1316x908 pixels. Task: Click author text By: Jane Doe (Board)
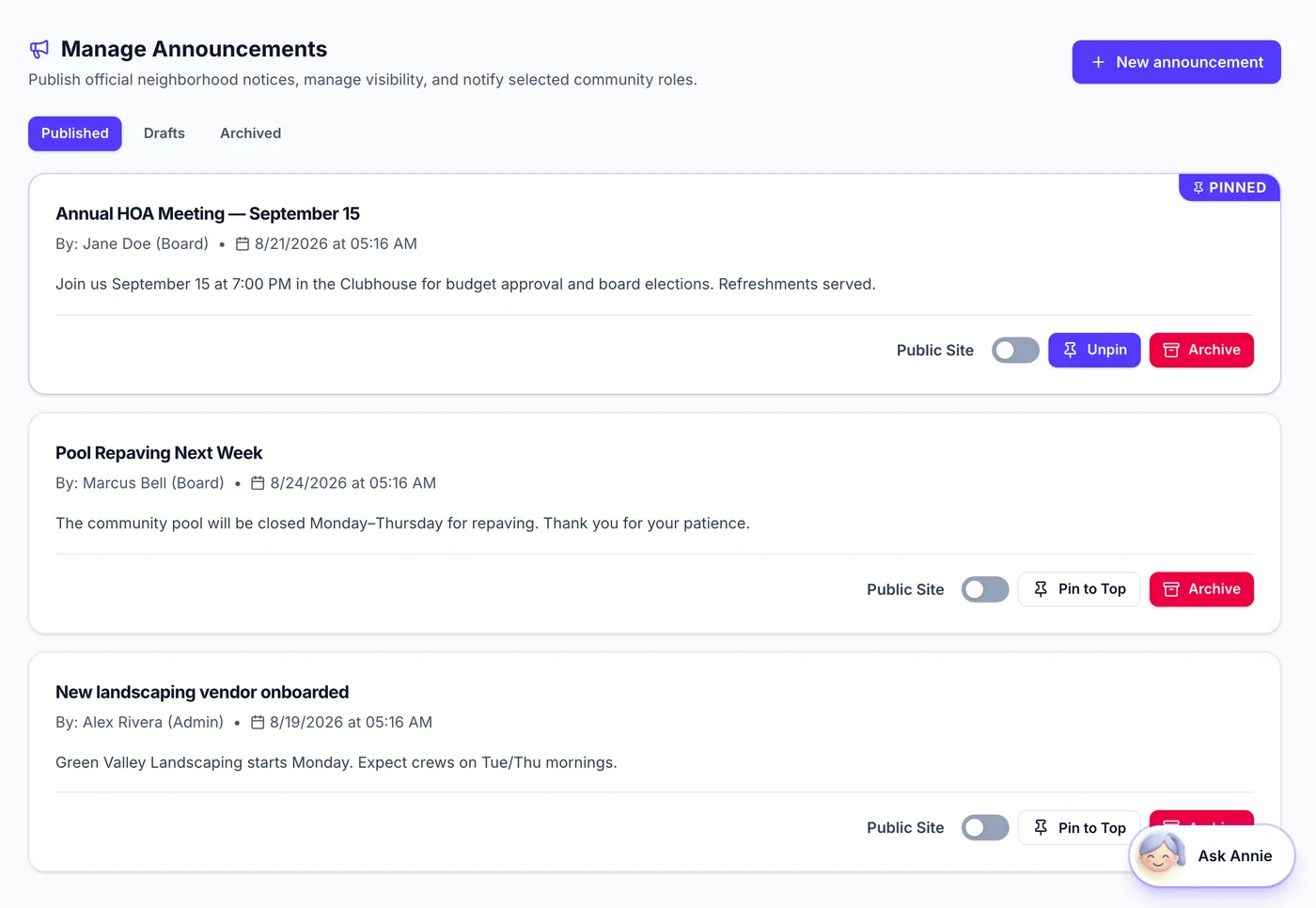coord(132,244)
